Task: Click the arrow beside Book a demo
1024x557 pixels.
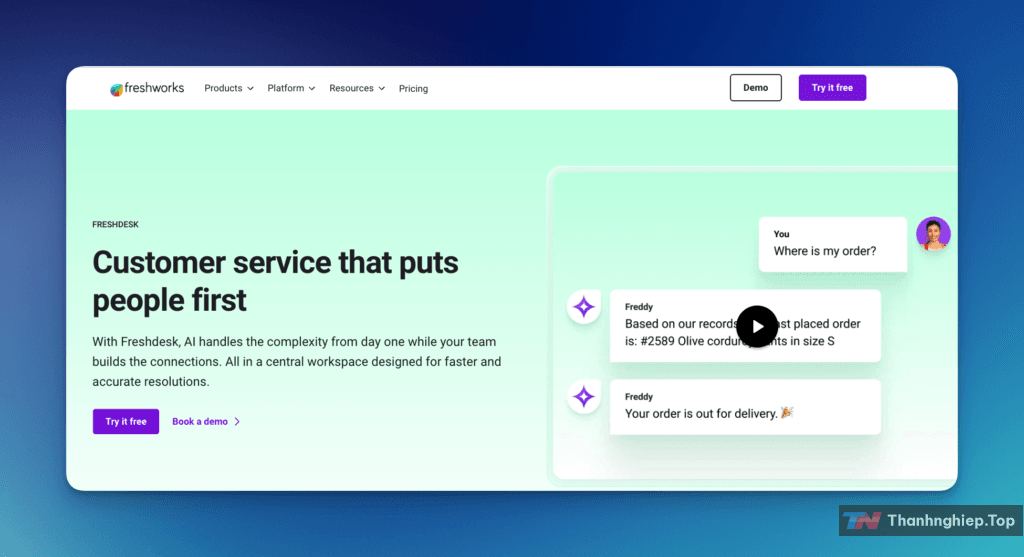Action: pos(237,422)
